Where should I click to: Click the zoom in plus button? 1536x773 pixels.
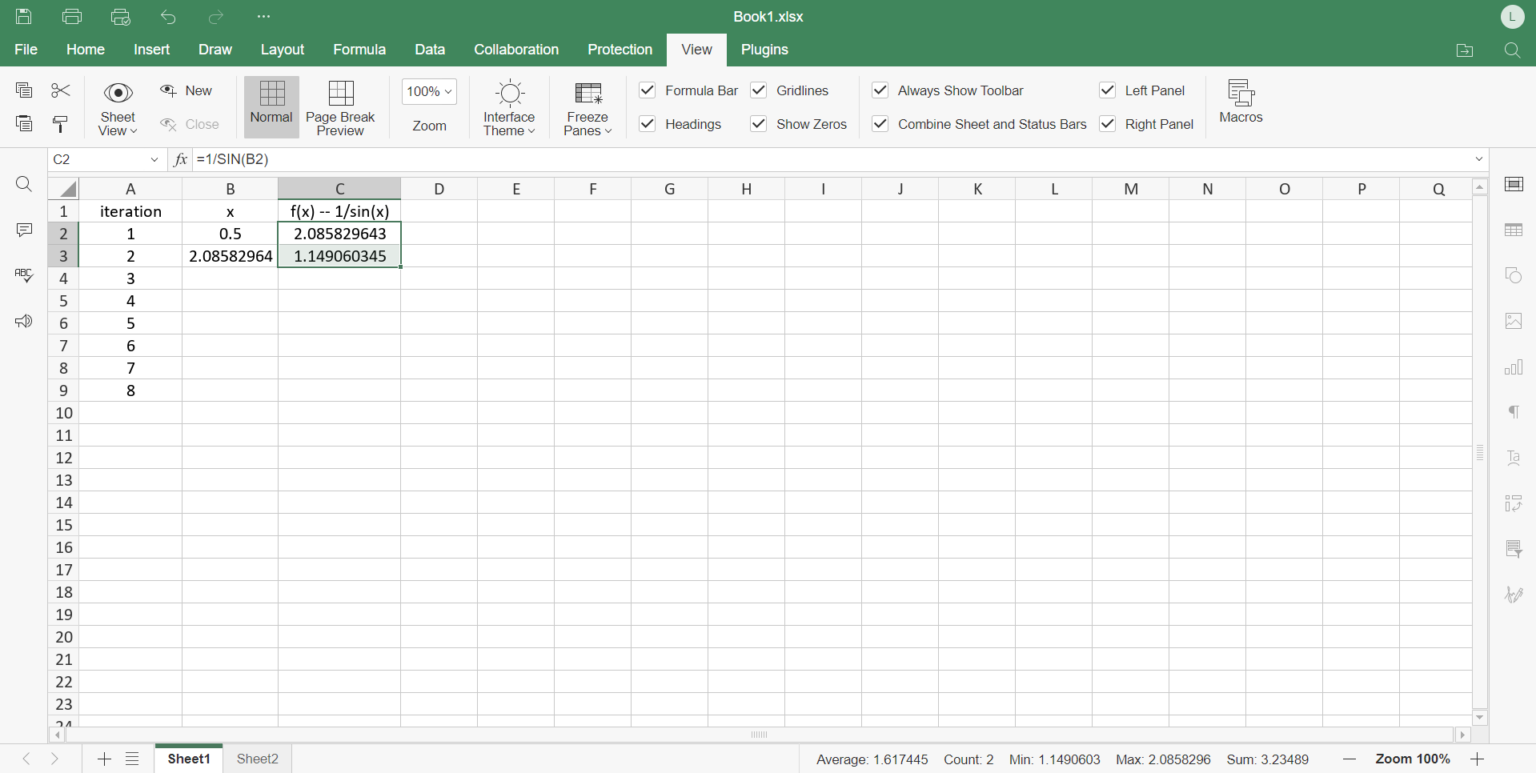click(x=1476, y=759)
